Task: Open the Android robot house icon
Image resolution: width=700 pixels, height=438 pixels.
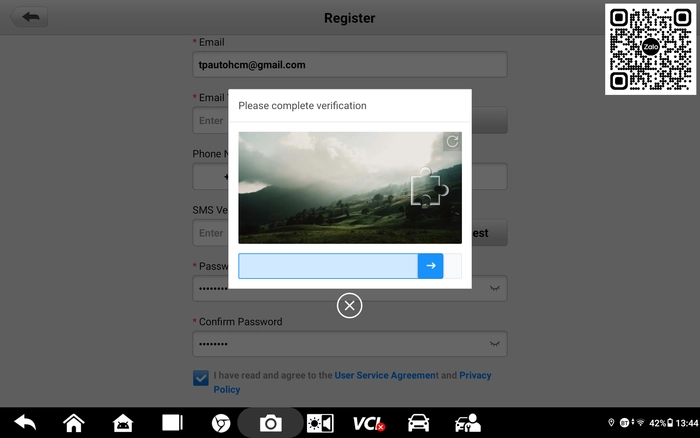Action: [x=123, y=423]
